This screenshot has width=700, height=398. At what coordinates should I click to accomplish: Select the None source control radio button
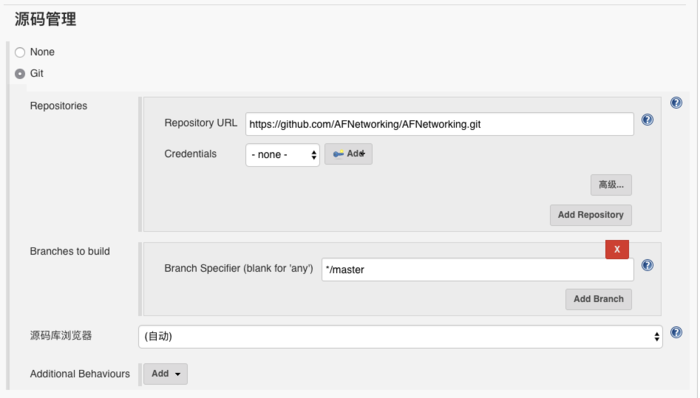click(x=20, y=52)
